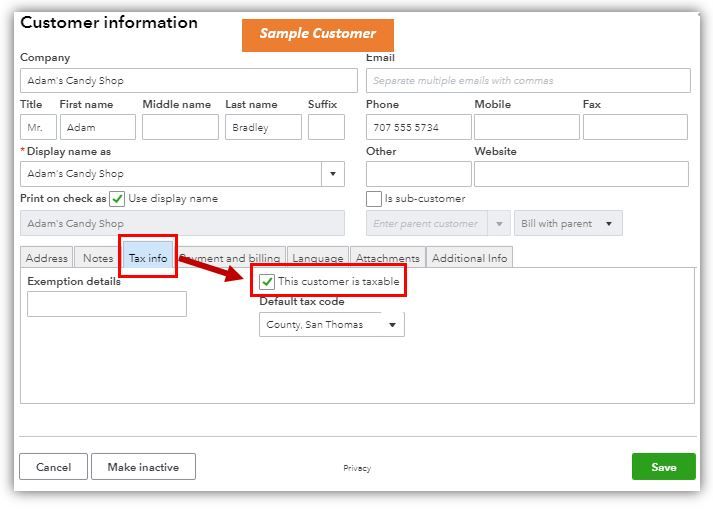Expand the parent customer dropdown arrow
The image size is (713, 510).
[499, 223]
